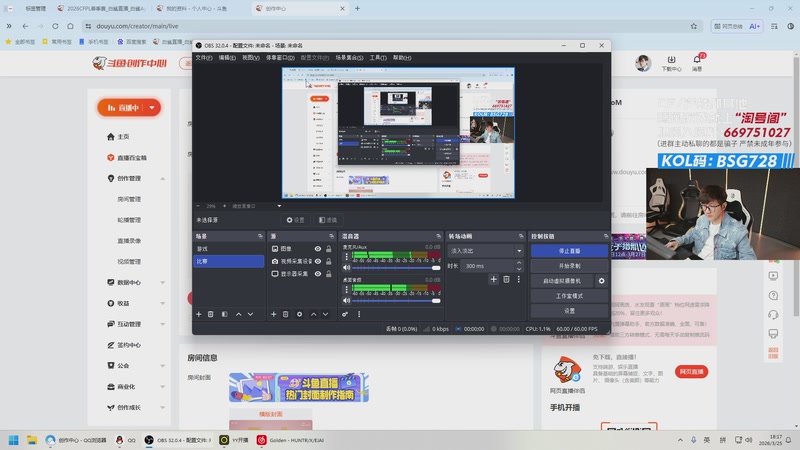800x450 pixels.
Task: Open the fade transition type dropdown
Action: (x=485, y=251)
